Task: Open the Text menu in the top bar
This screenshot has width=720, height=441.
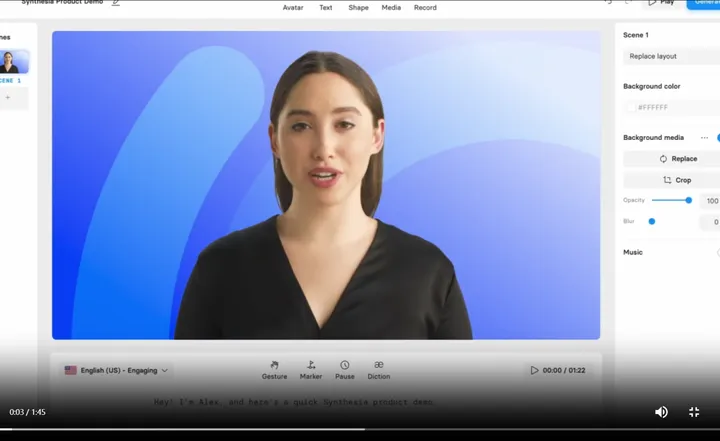Action: coord(326,7)
